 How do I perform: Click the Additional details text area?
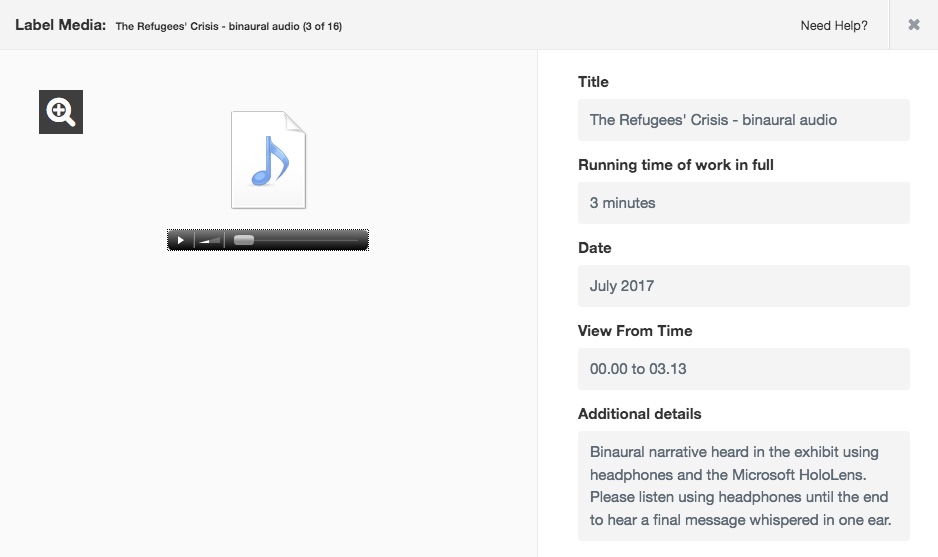[x=743, y=486]
